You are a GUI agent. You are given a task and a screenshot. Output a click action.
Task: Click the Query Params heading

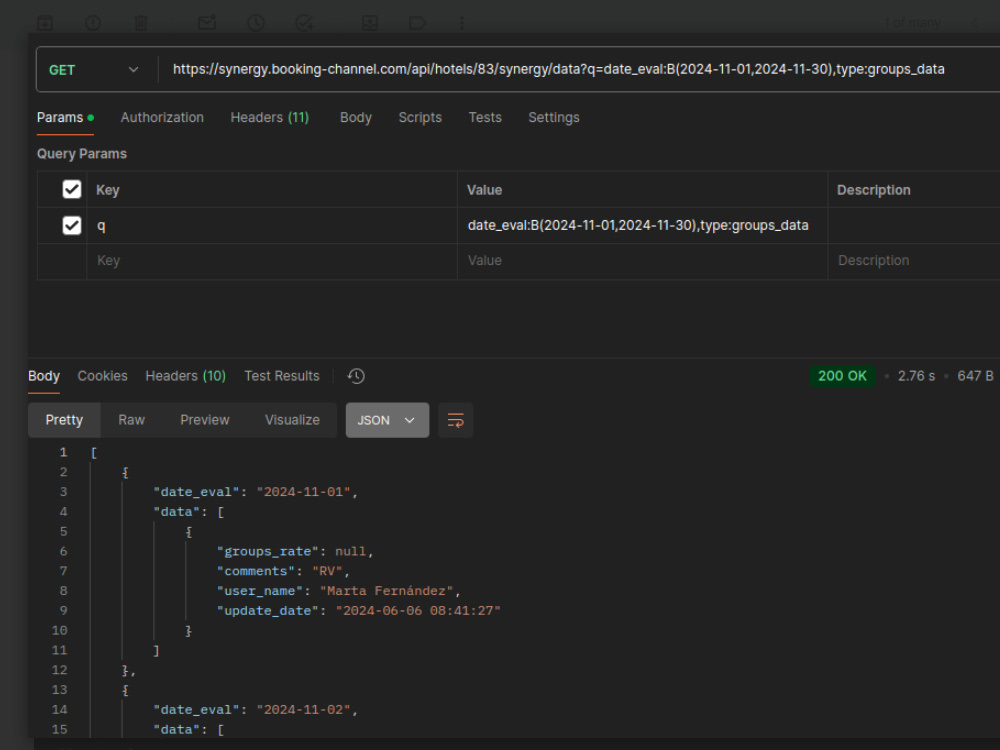[82, 154]
